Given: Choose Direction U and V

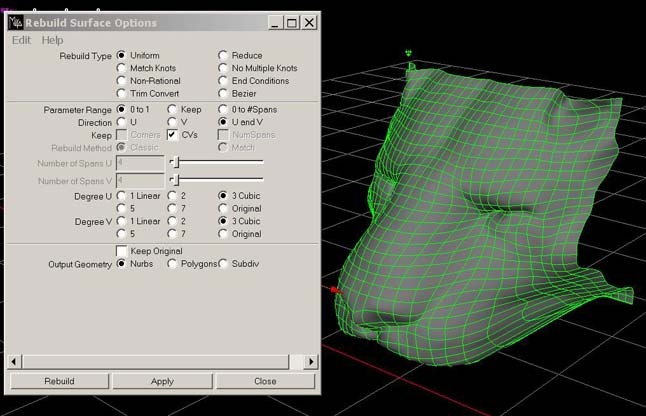Looking at the screenshot, I should [x=223, y=122].
